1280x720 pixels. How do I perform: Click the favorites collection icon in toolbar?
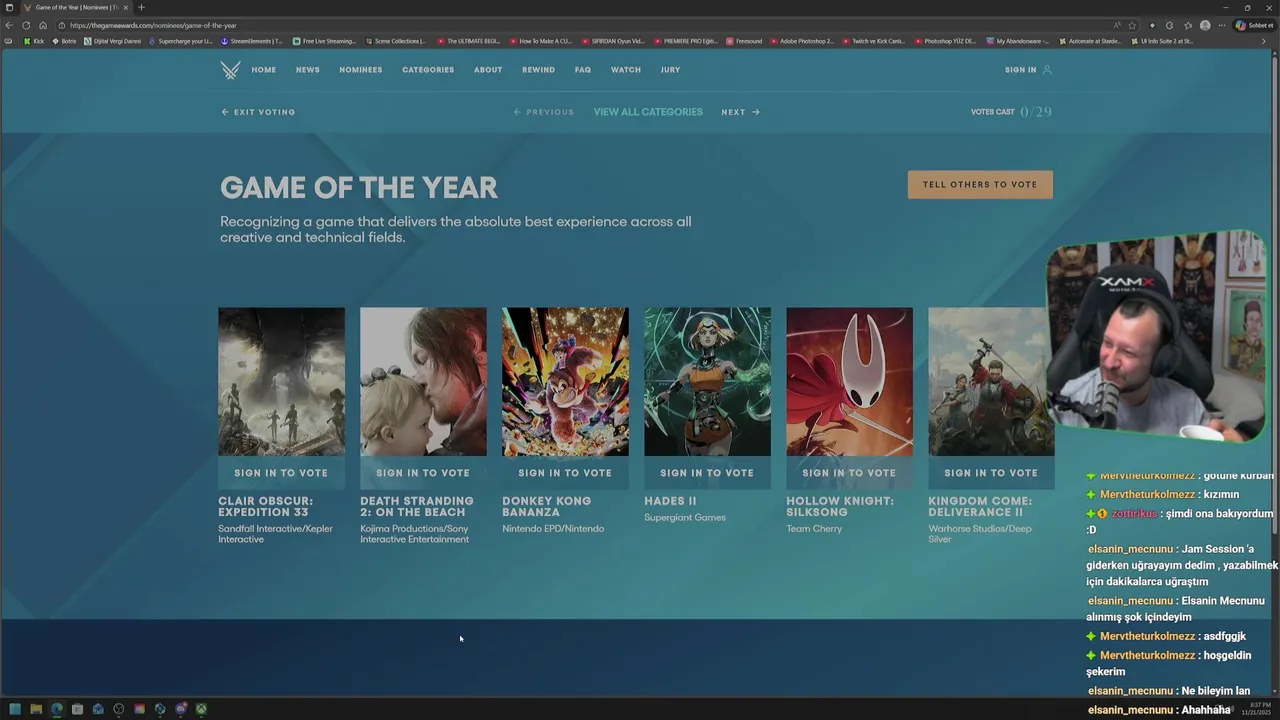point(1188,25)
